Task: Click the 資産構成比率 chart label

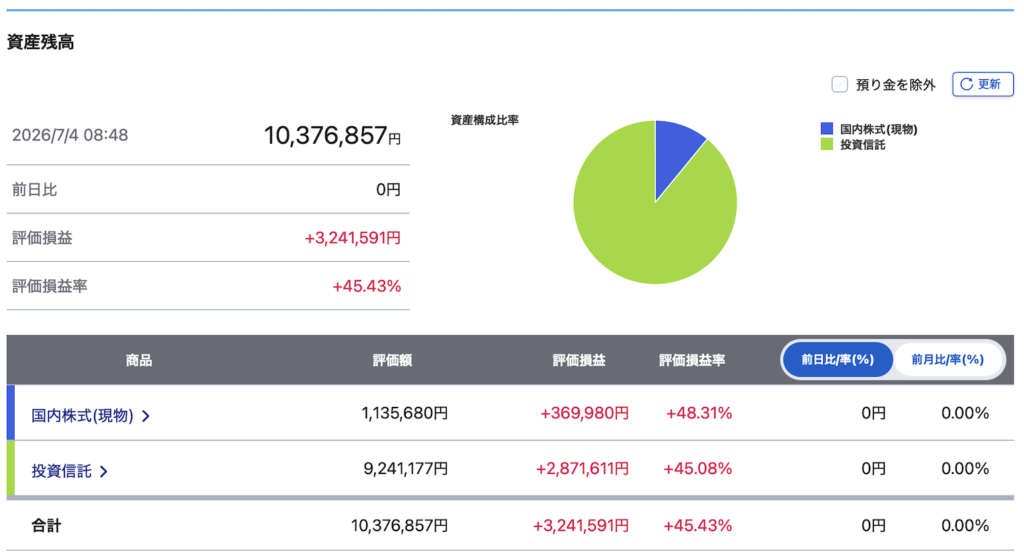Action: tap(485, 120)
